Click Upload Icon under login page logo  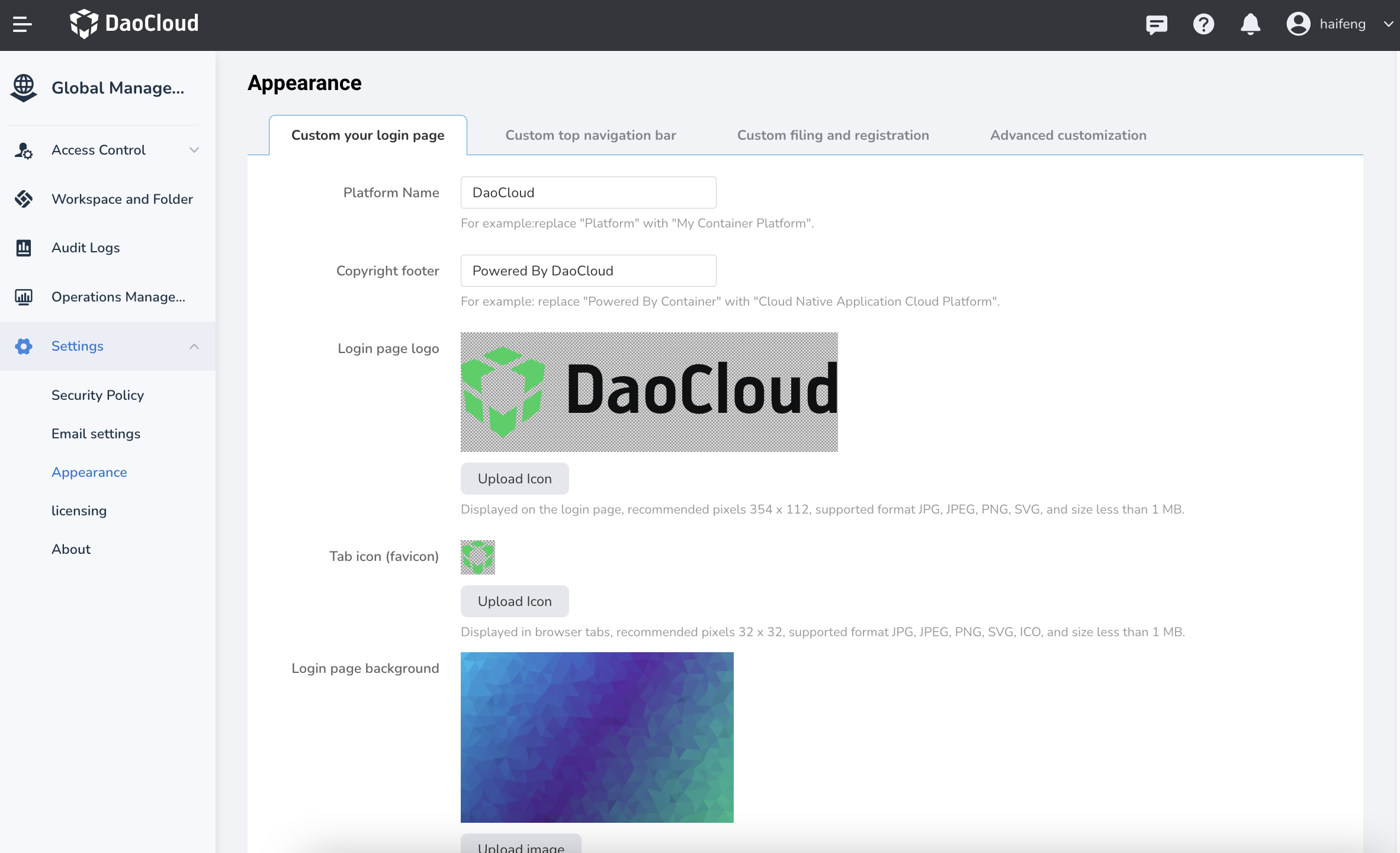(515, 479)
